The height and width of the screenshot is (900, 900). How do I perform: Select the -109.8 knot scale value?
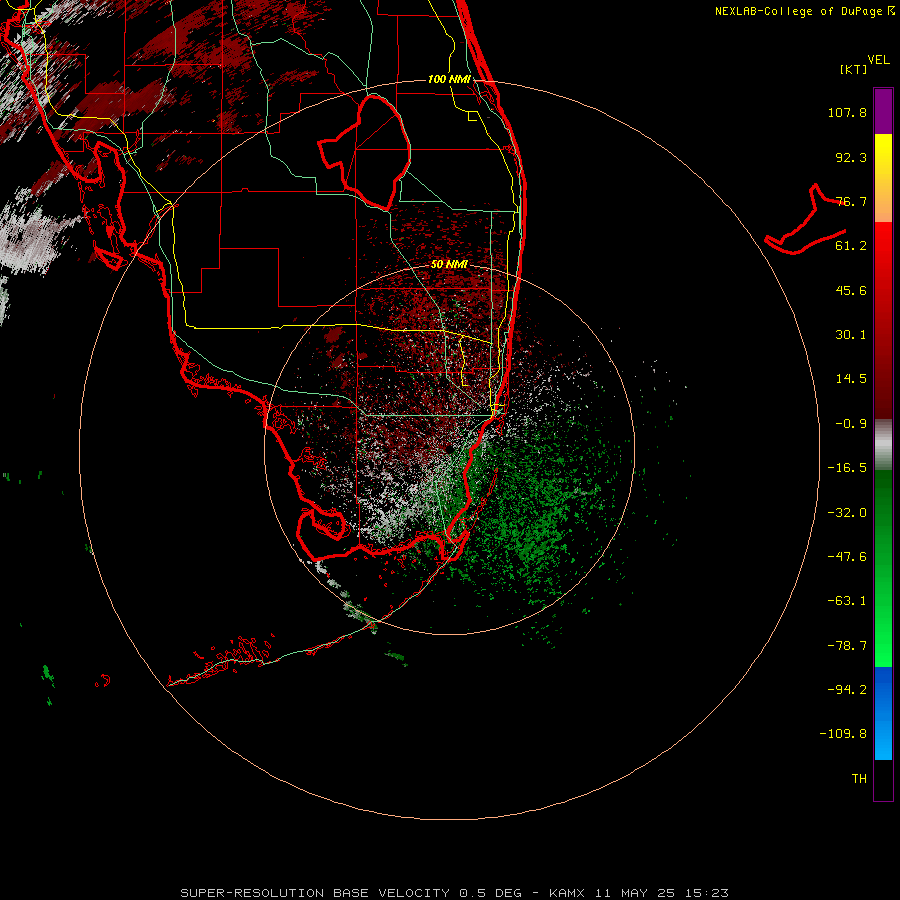(x=843, y=734)
